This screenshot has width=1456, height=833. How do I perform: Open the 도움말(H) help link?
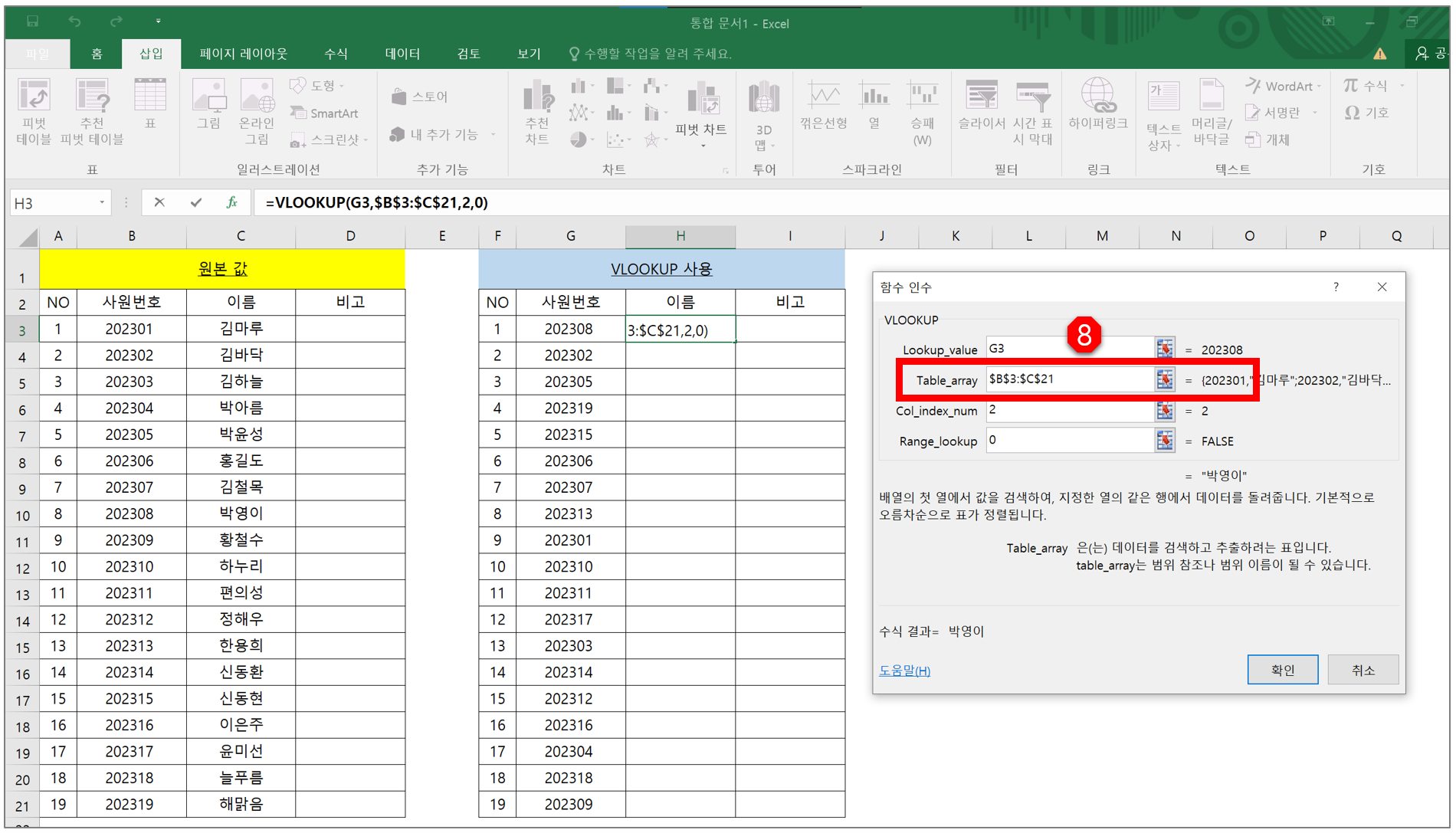904,671
